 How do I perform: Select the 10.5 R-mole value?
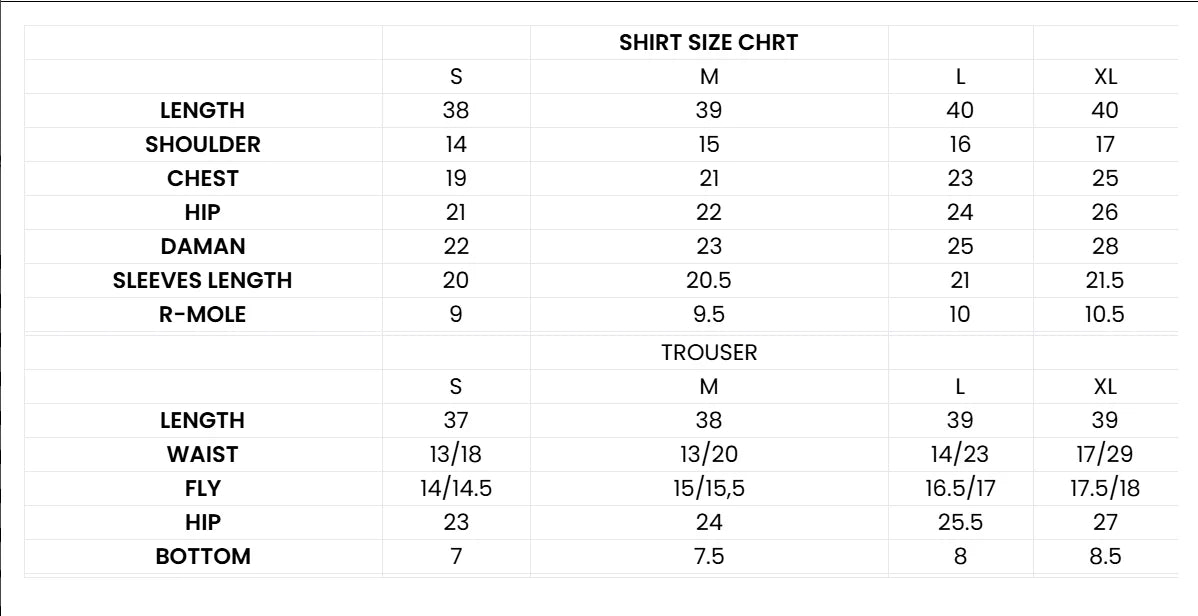tap(1104, 315)
